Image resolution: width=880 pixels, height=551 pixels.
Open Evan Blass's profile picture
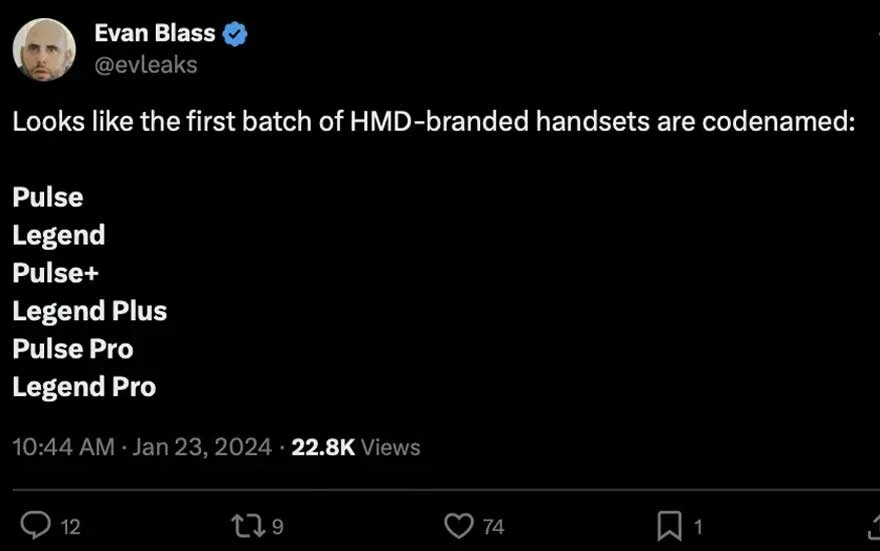[44, 49]
